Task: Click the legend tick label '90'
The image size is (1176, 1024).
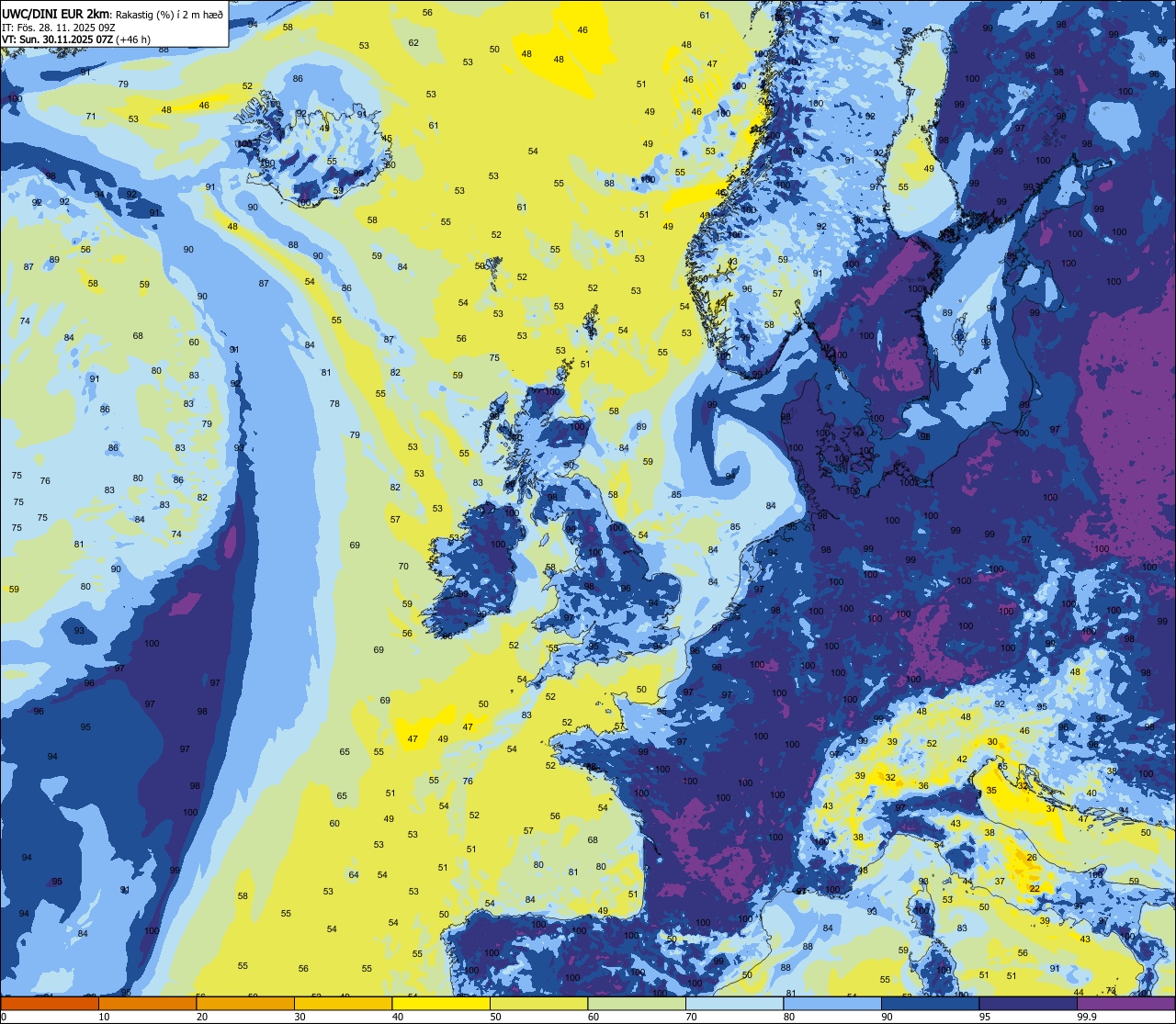Action: 886,1017
